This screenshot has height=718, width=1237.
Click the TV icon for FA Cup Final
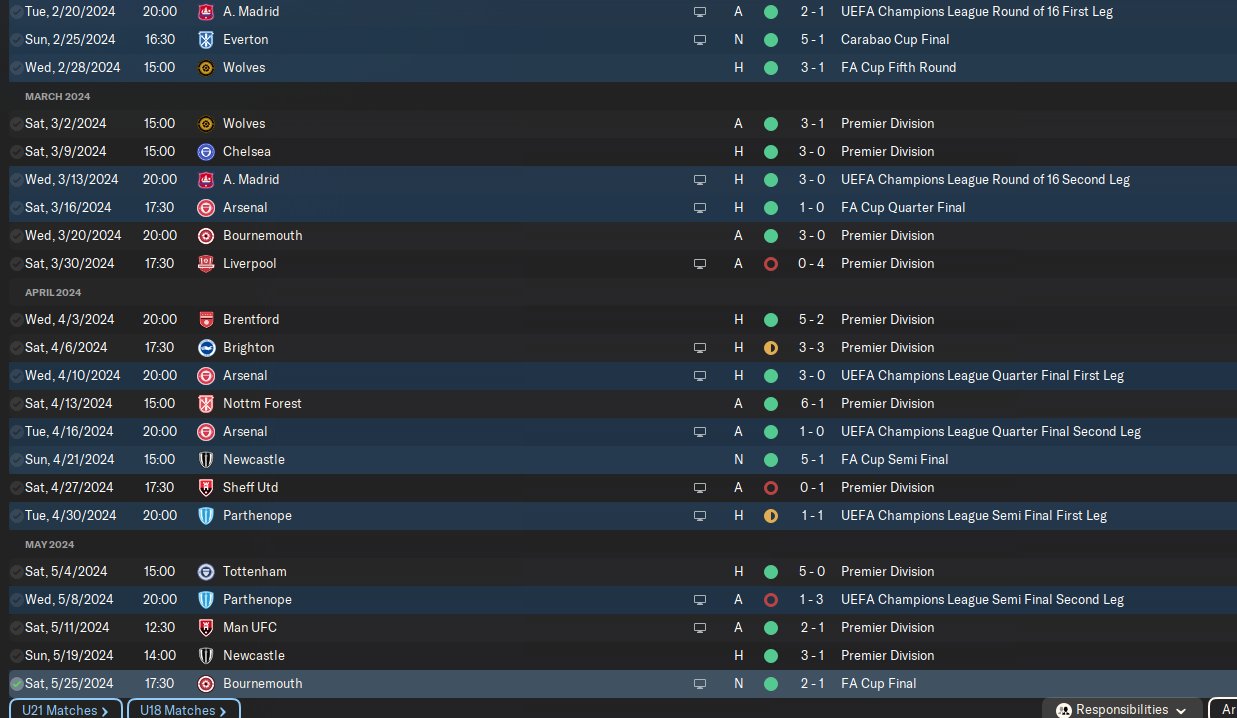point(700,684)
